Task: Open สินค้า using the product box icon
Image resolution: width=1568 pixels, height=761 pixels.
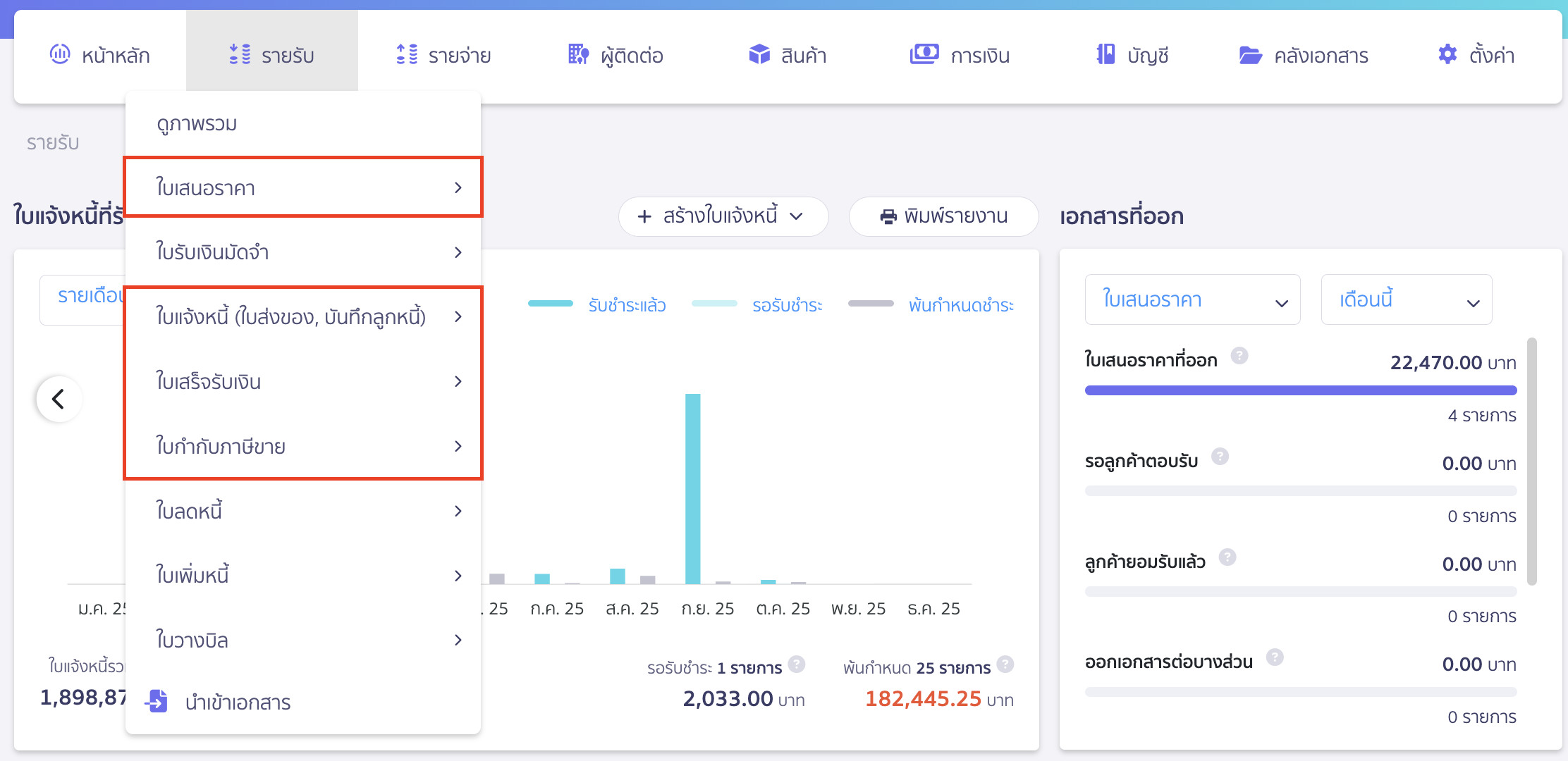Action: point(759,54)
